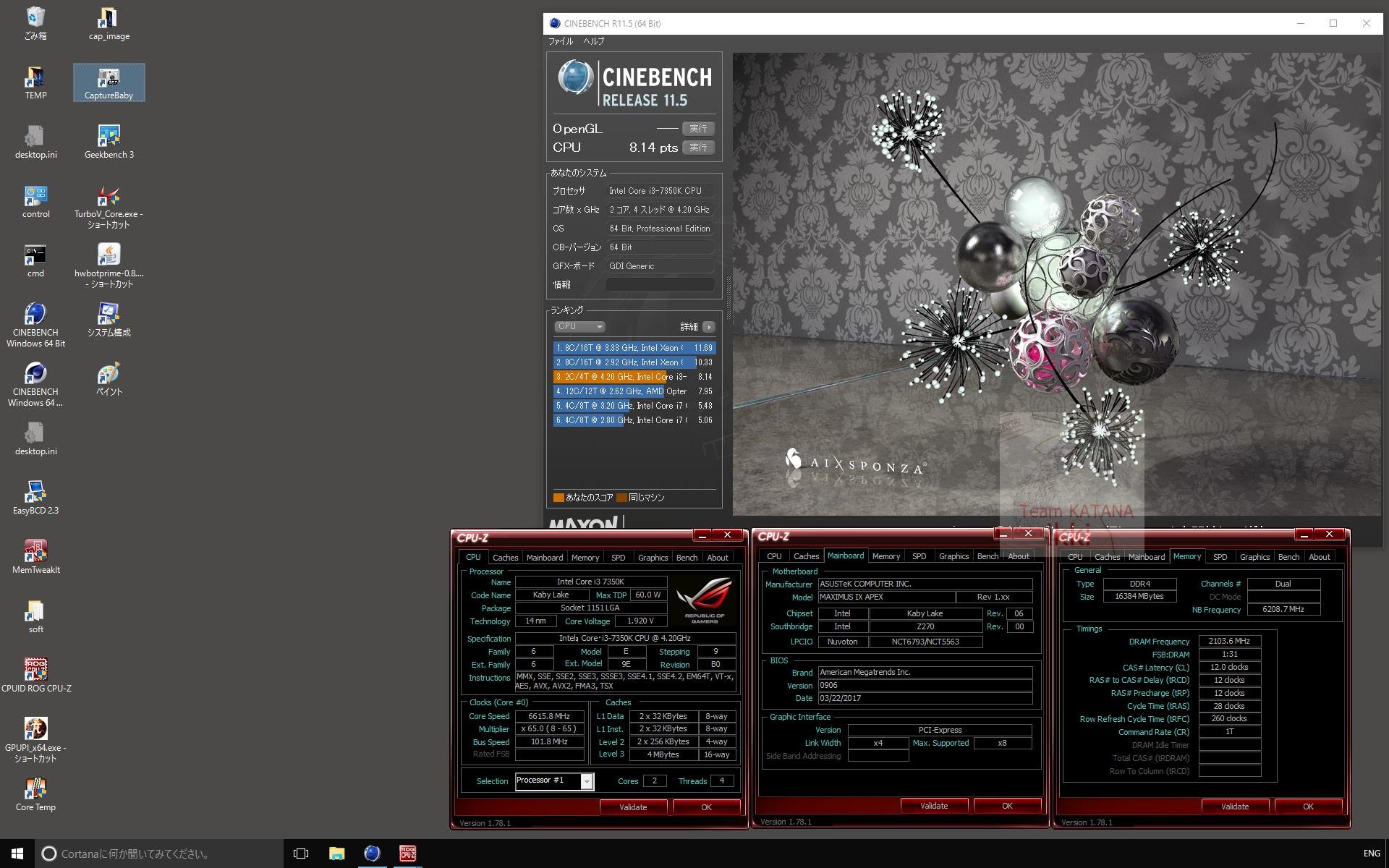Screen dimensions: 1389x868
Task: Open the first desktop.ini file icon
Action: [35, 142]
